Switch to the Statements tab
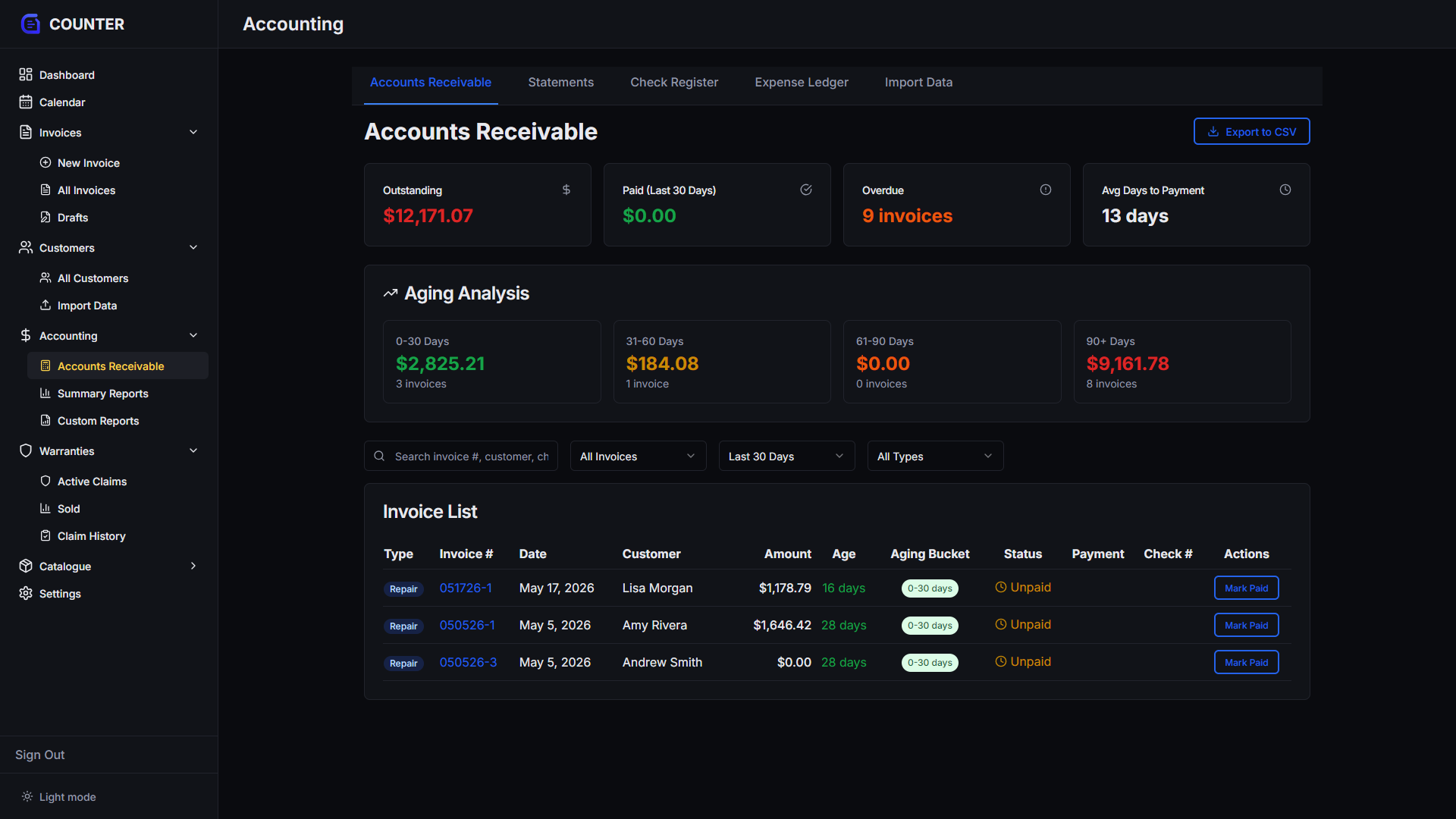The image size is (1456, 819). 561,82
